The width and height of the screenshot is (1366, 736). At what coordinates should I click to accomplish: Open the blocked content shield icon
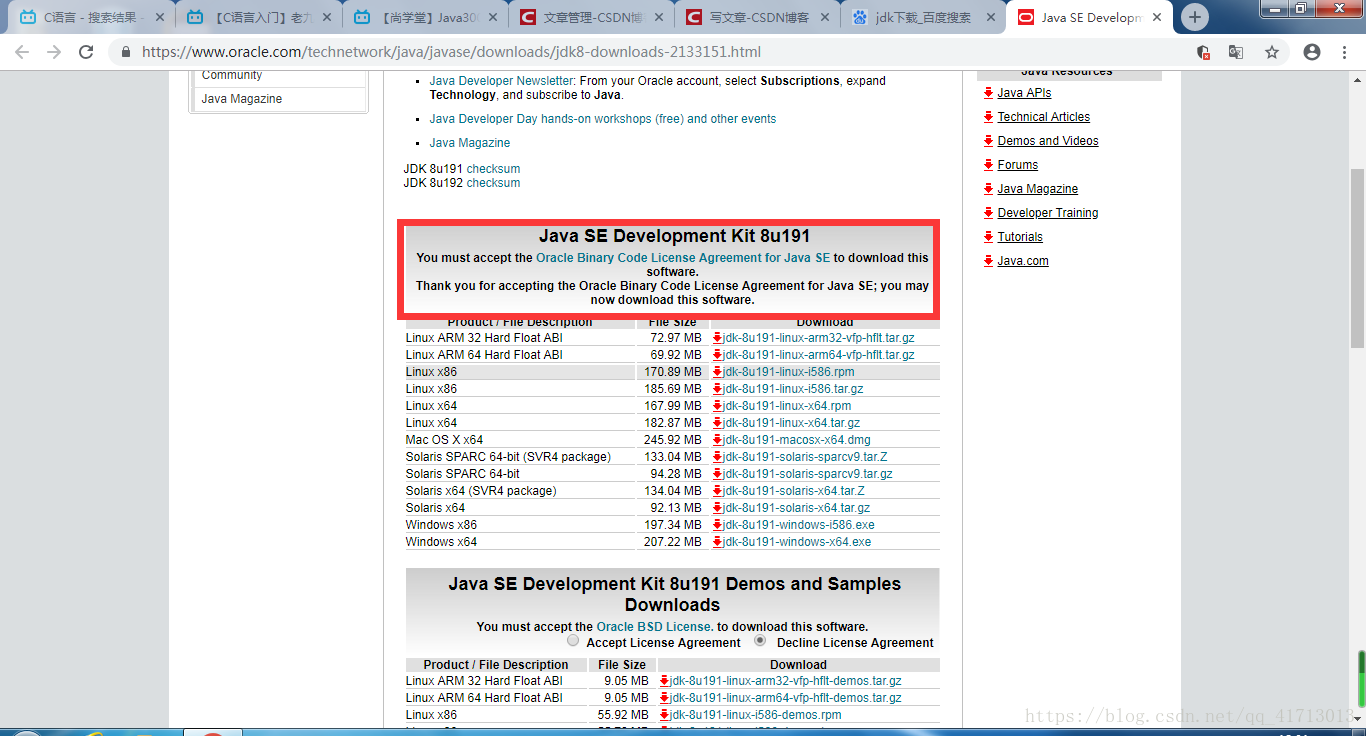click(x=1203, y=52)
